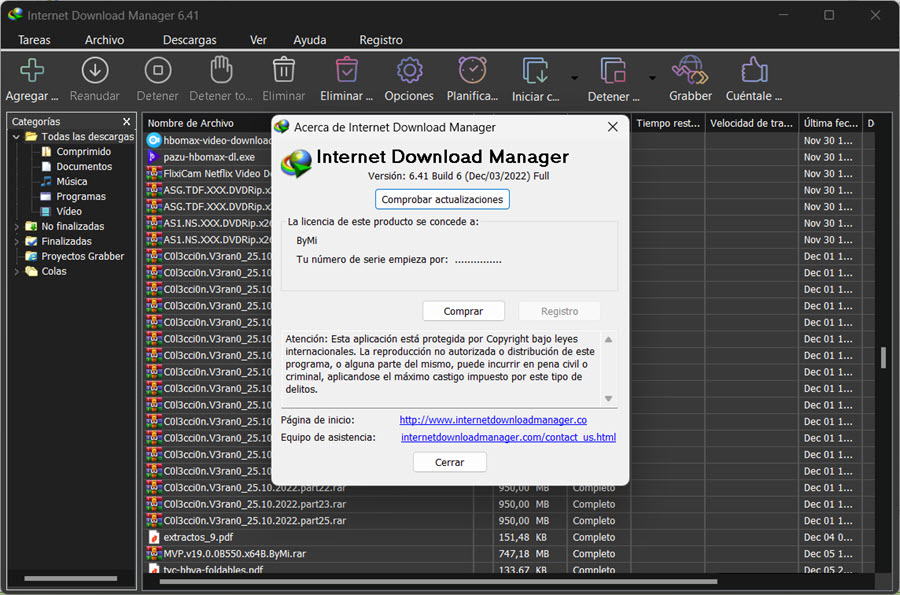Select the Música category

(x=71, y=181)
